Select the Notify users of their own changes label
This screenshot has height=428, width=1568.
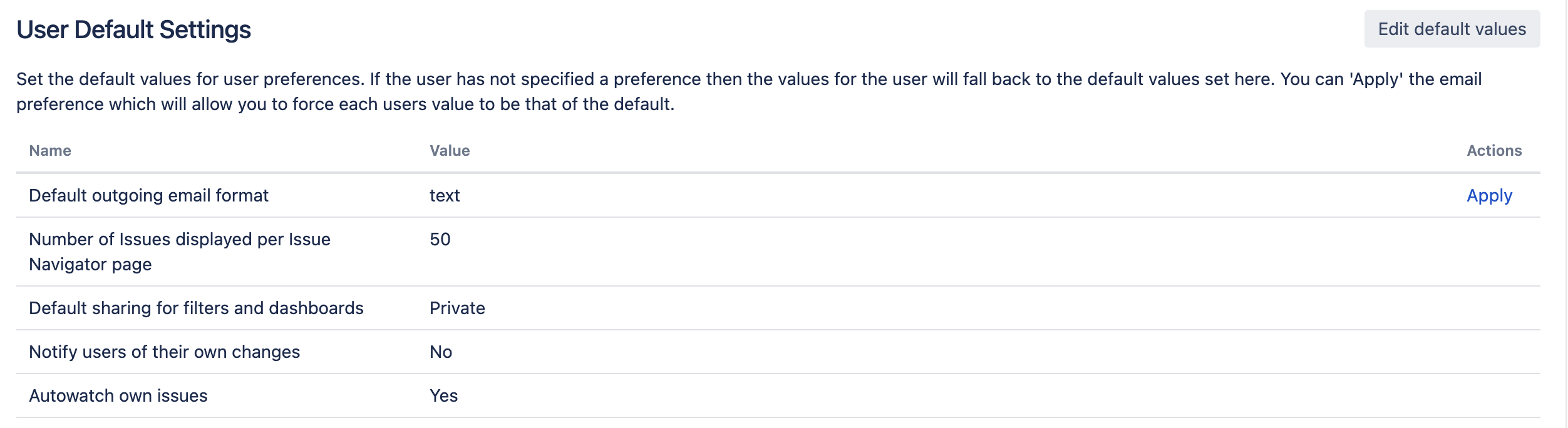pyautogui.click(x=164, y=352)
